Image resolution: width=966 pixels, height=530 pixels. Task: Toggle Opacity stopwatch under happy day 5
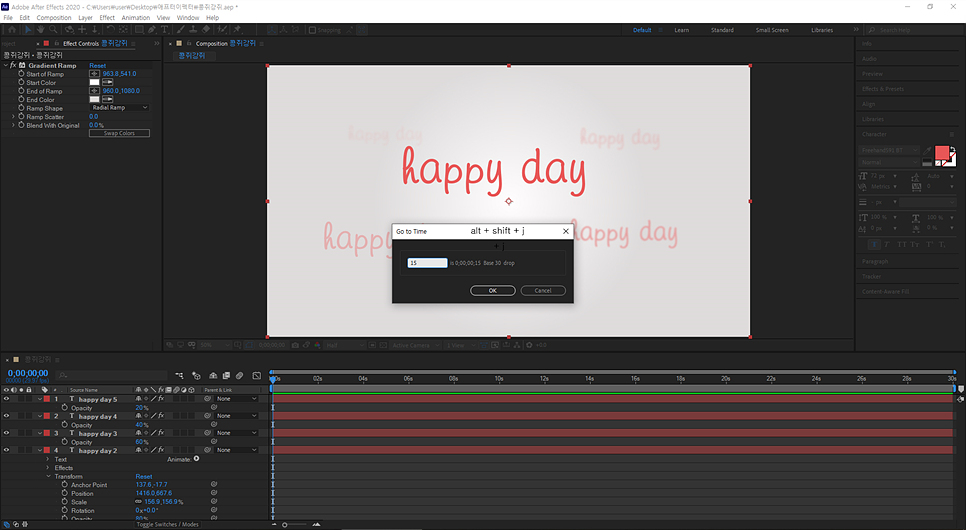[x=65, y=407]
